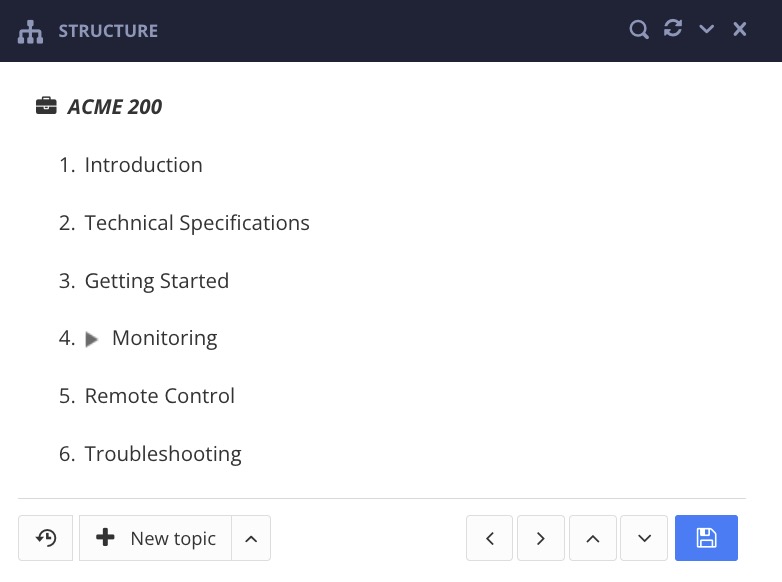Click the history revert icon button
Viewport: 782px width, 582px height.
[46, 538]
